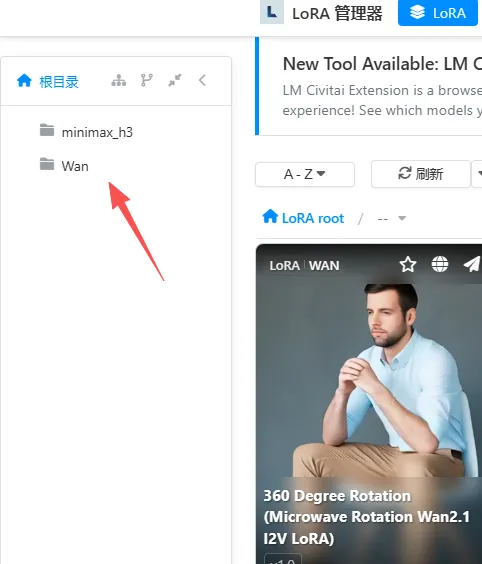Click the LoRA 管理器 title text
The height and width of the screenshot is (564, 482).
(x=337, y=14)
